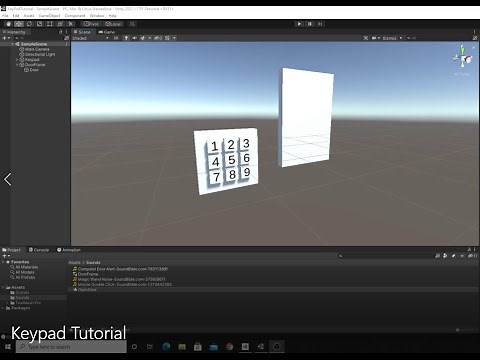Image resolution: width=480 pixels, height=360 pixels.
Task: Click the Pause button
Action: [x=310, y=24]
